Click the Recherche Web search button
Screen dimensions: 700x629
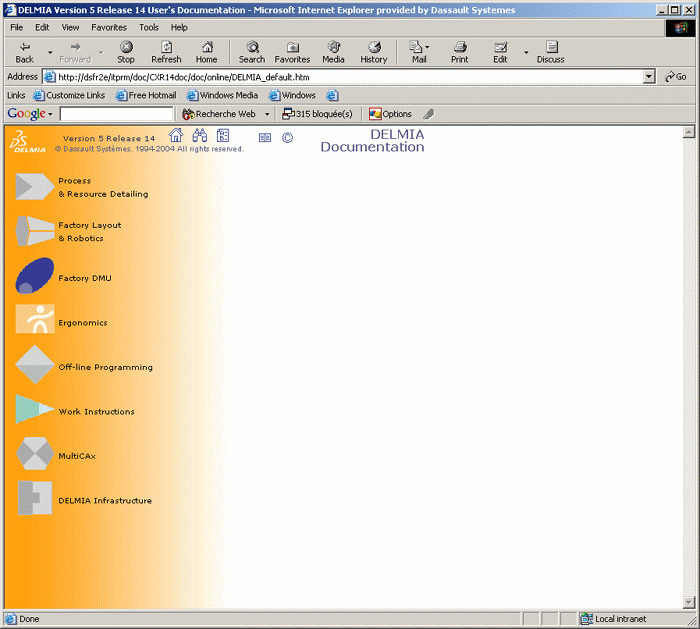point(219,114)
